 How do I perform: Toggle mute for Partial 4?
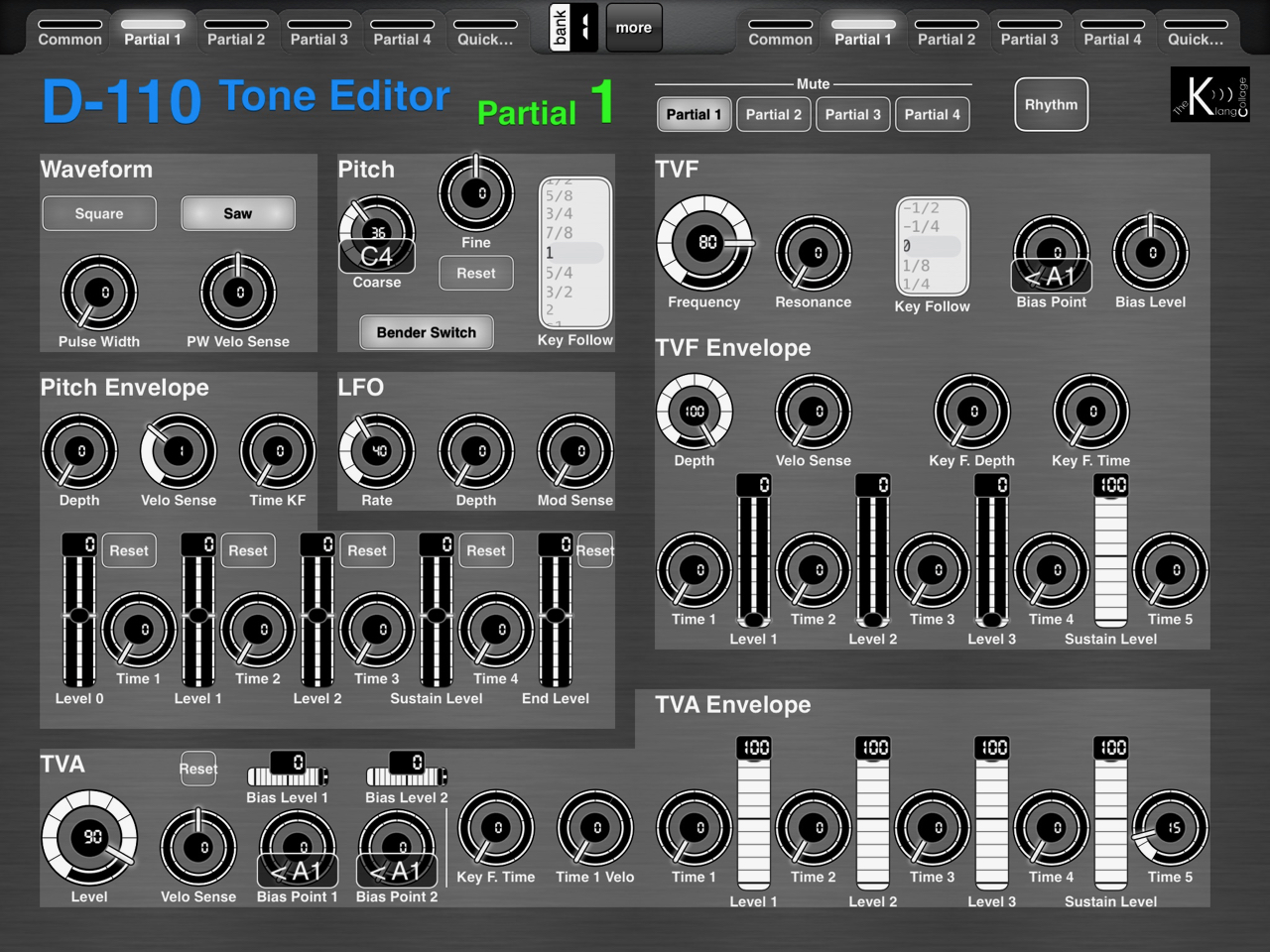[933, 114]
